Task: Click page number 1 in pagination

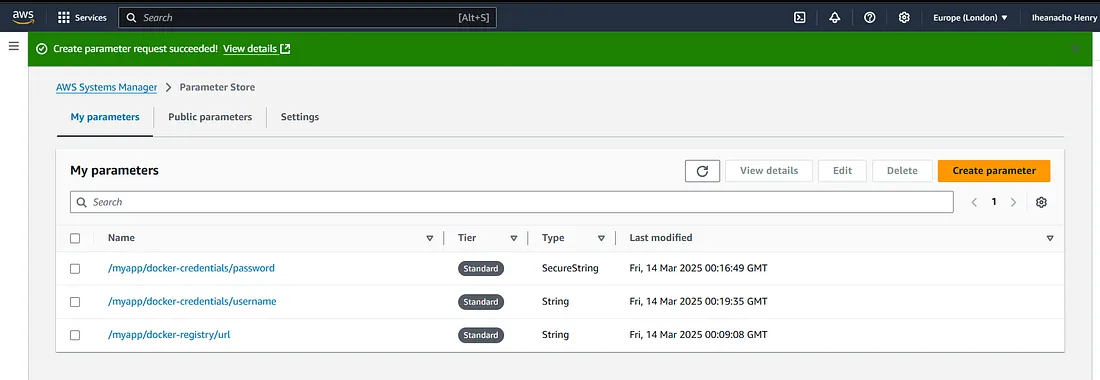Action: click(x=993, y=202)
